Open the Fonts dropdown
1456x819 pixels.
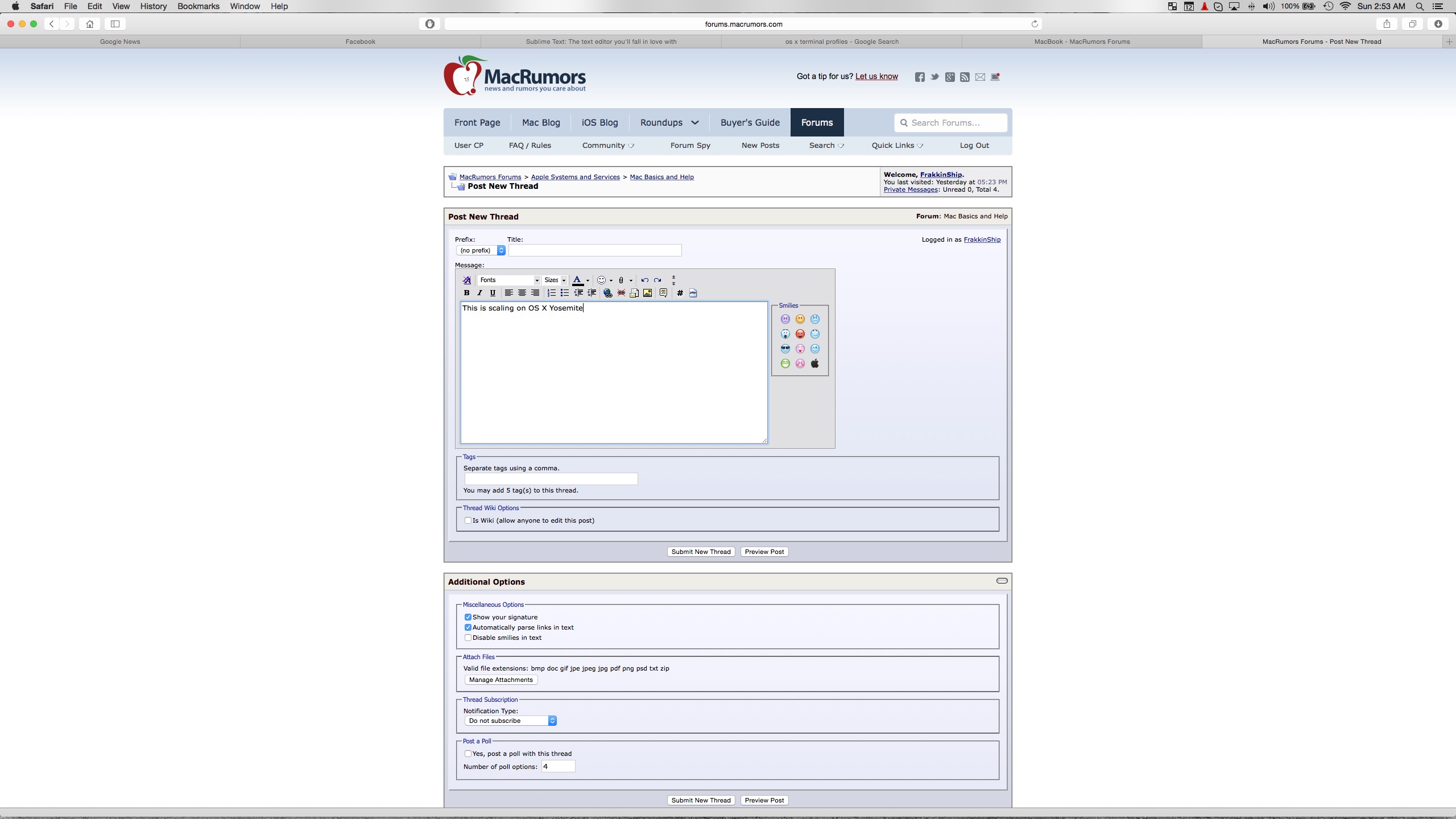click(x=508, y=280)
